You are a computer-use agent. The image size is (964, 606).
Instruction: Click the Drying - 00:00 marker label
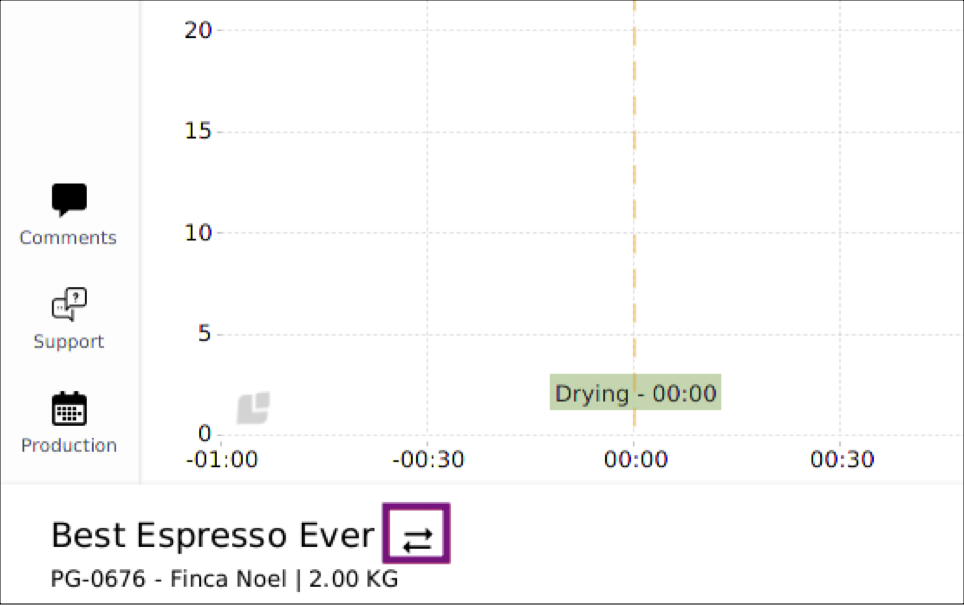635,392
